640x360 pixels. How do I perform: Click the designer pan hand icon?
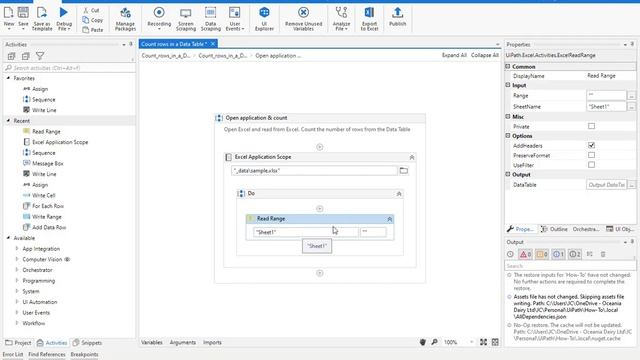tap(423, 342)
